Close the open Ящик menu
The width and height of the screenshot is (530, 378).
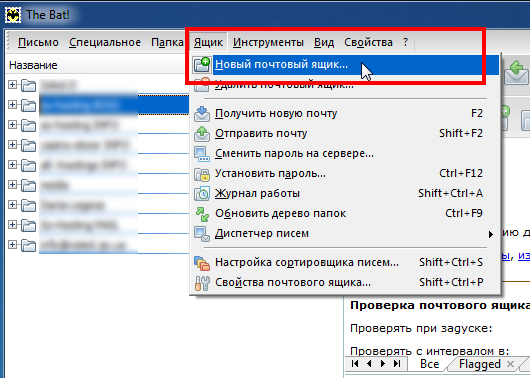point(208,42)
